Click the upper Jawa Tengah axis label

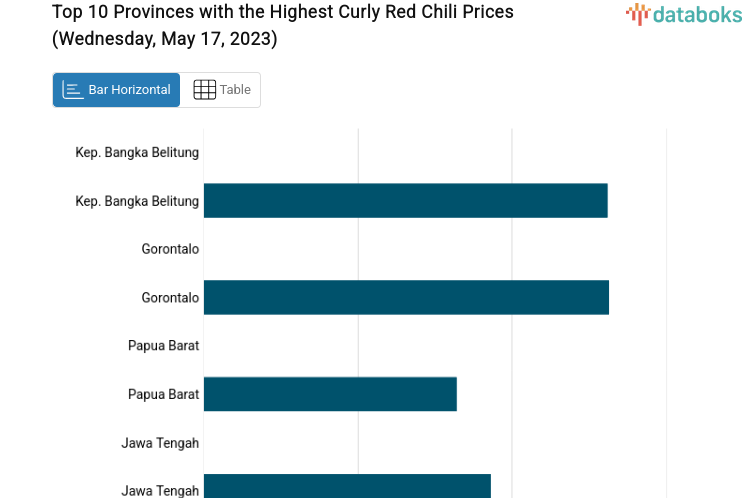[160, 443]
